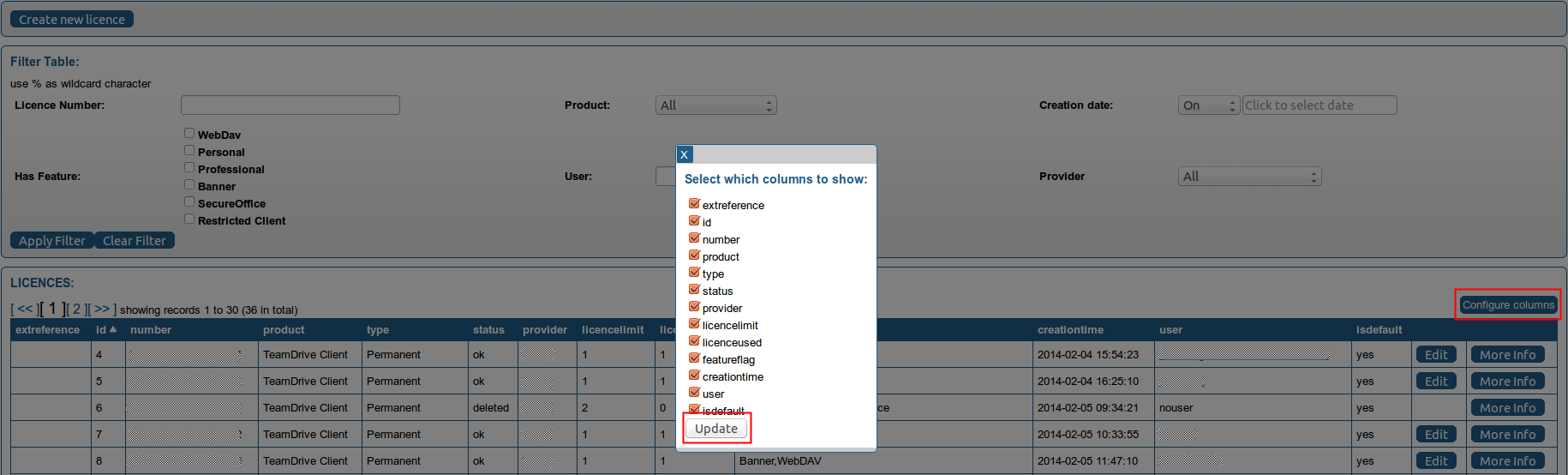
Task: Click creation time 2014-02-04 15:54:23
Action: coord(1088,355)
